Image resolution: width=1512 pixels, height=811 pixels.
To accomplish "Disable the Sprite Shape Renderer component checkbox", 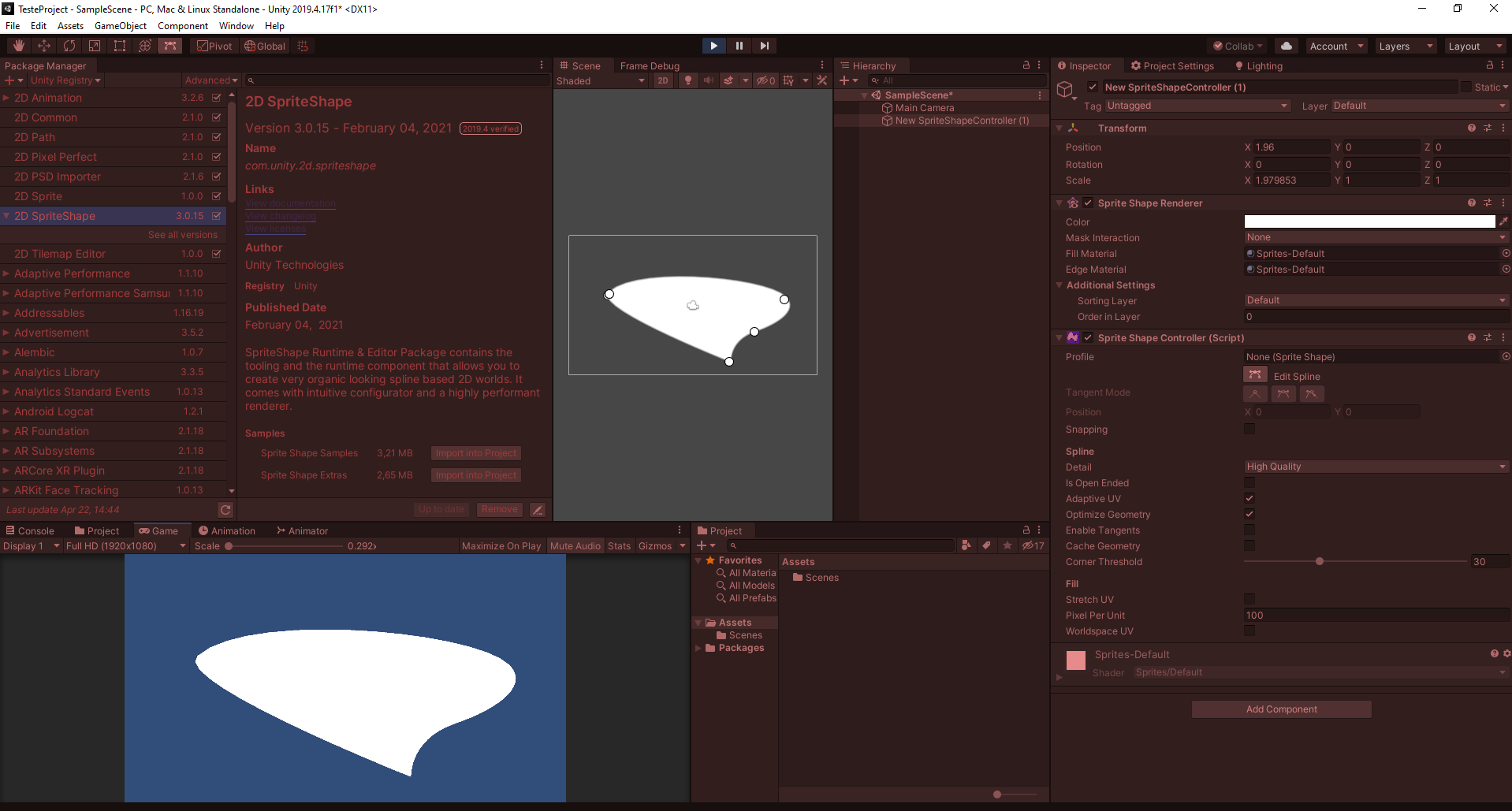I will 1088,203.
